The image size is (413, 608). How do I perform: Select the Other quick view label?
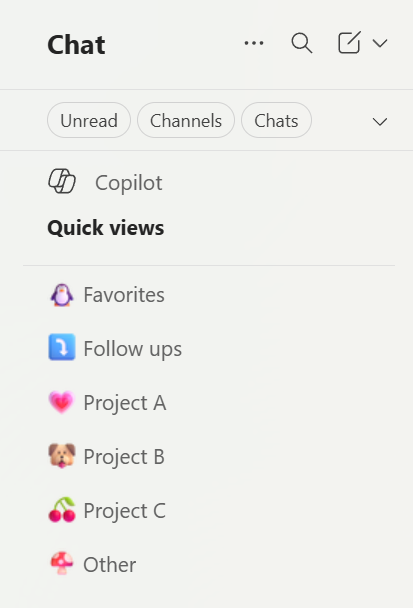coord(110,564)
